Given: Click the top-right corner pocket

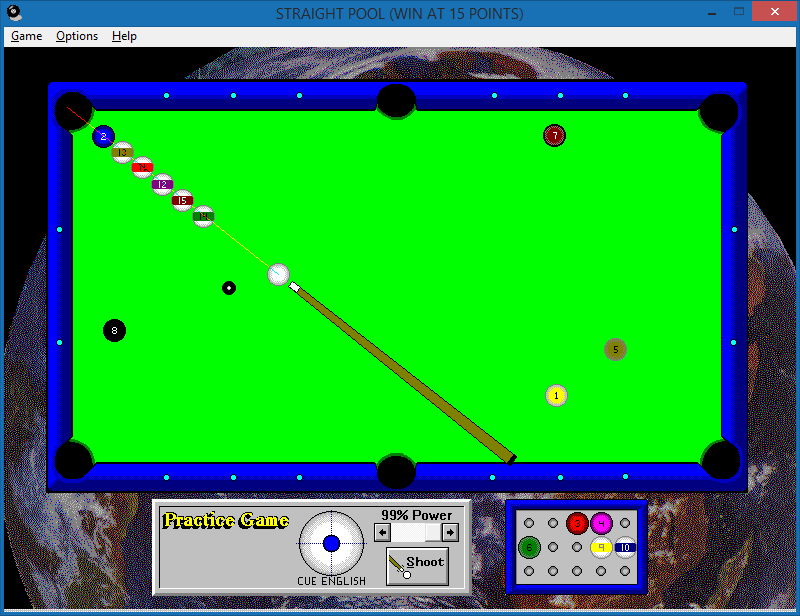Looking at the screenshot, I should pos(719,112).
